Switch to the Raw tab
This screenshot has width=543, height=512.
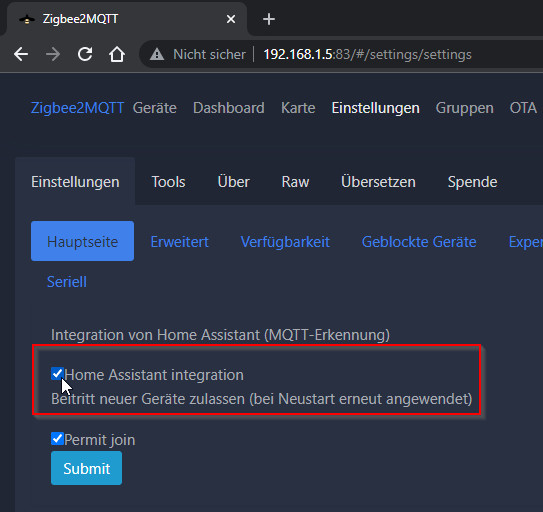[295, 182]
